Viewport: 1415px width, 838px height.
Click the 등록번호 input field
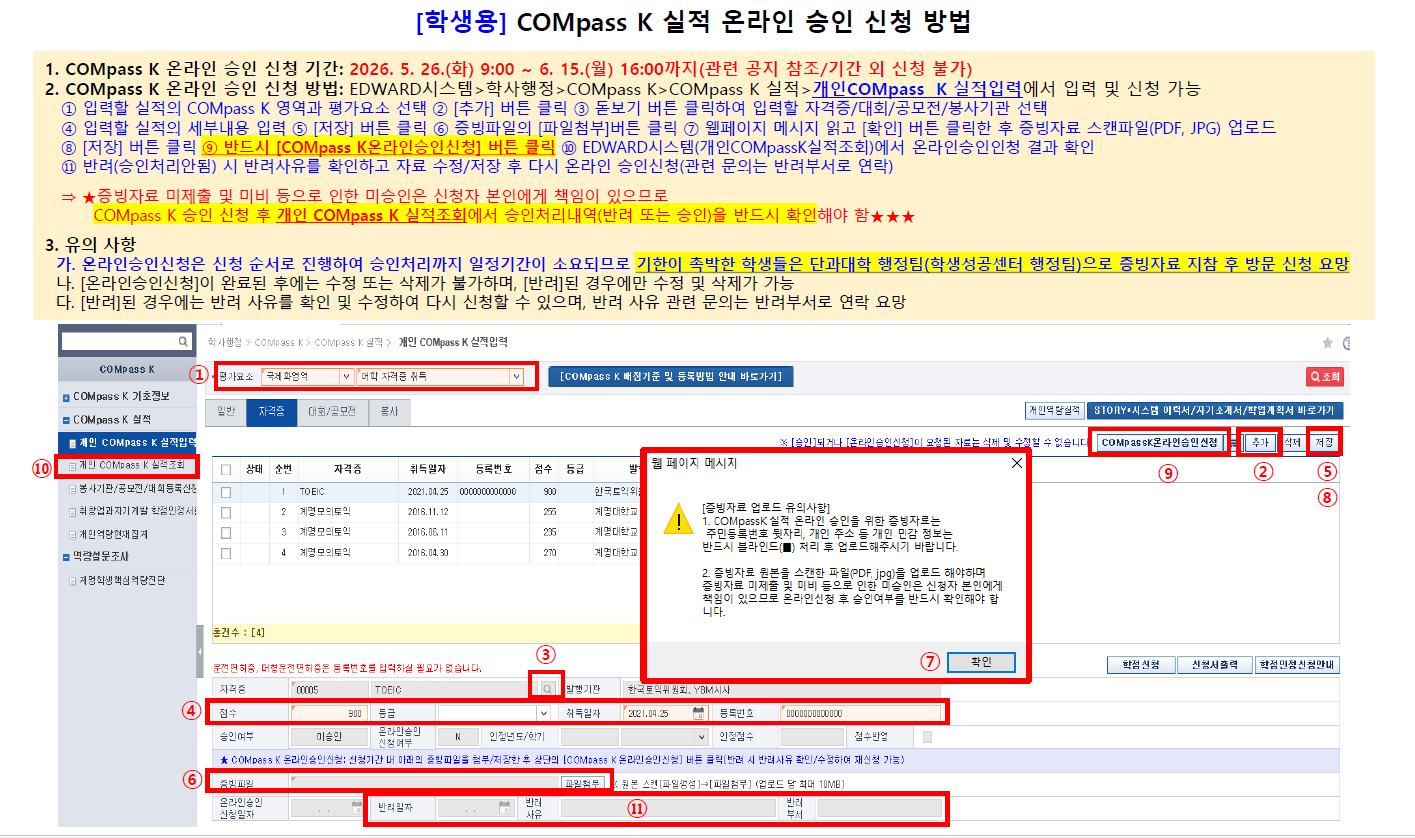(862, 713)
